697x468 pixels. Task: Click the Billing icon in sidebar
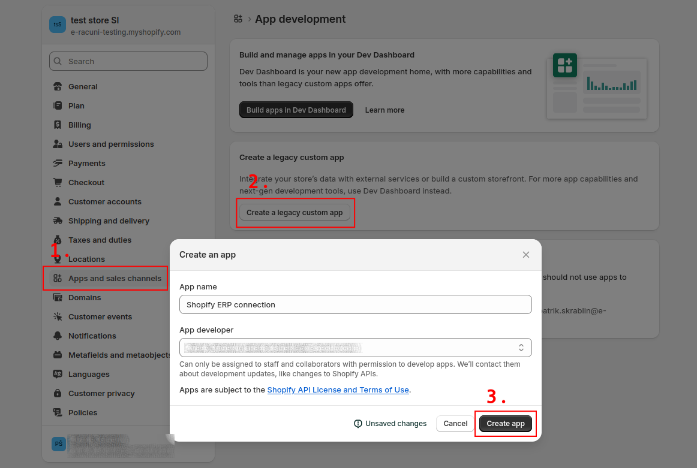click(59, 125)
